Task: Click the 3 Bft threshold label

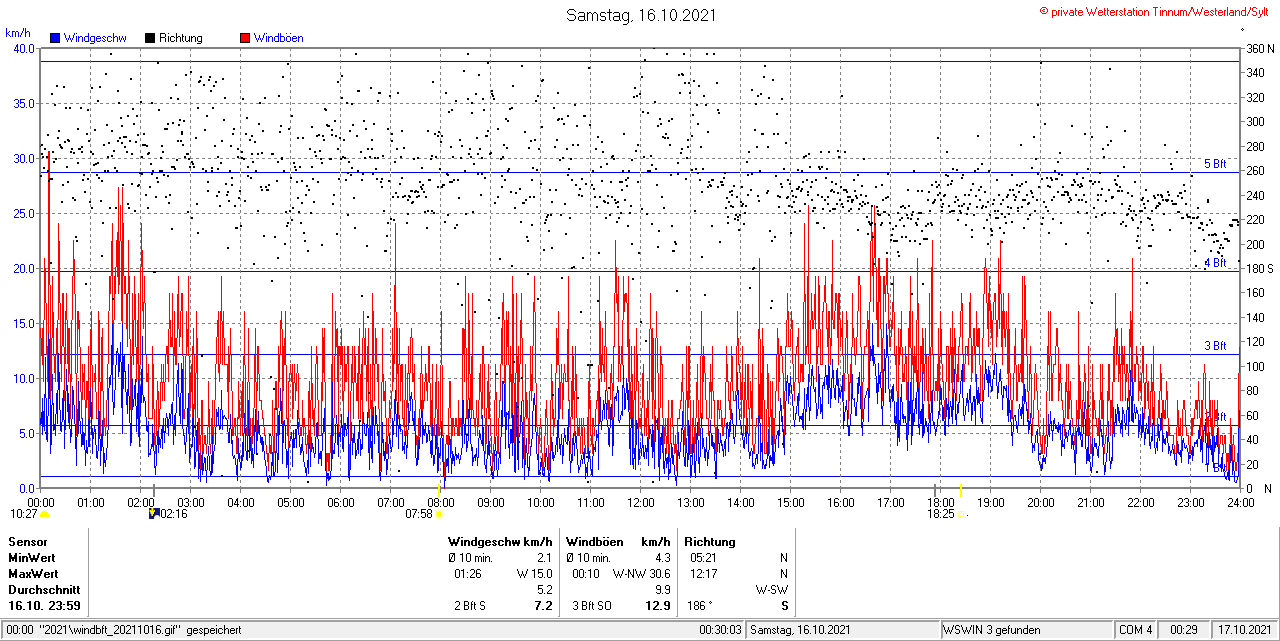Action: pos(1214,346)
